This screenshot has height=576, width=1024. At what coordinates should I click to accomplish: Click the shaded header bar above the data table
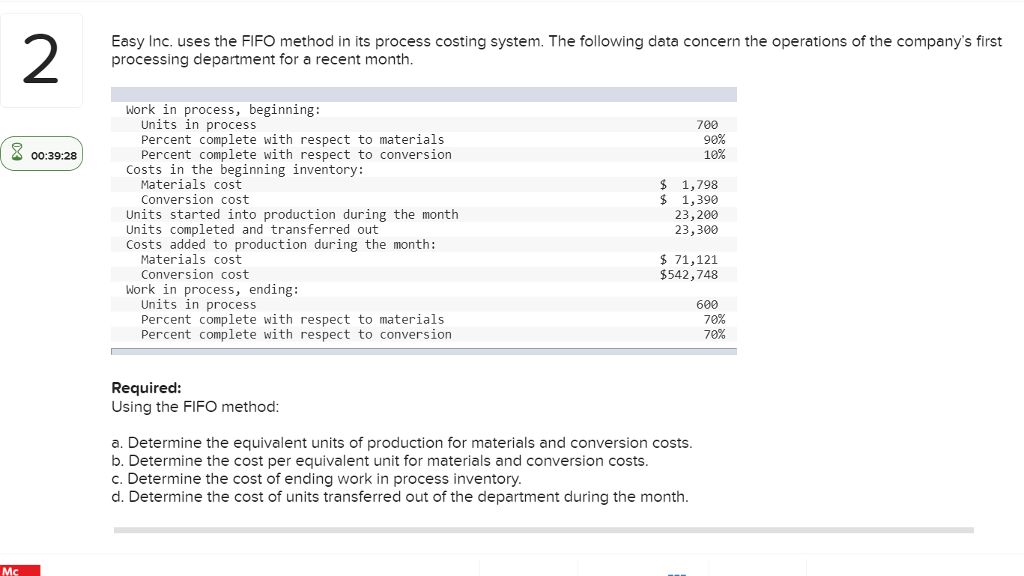tap(423, 94)
